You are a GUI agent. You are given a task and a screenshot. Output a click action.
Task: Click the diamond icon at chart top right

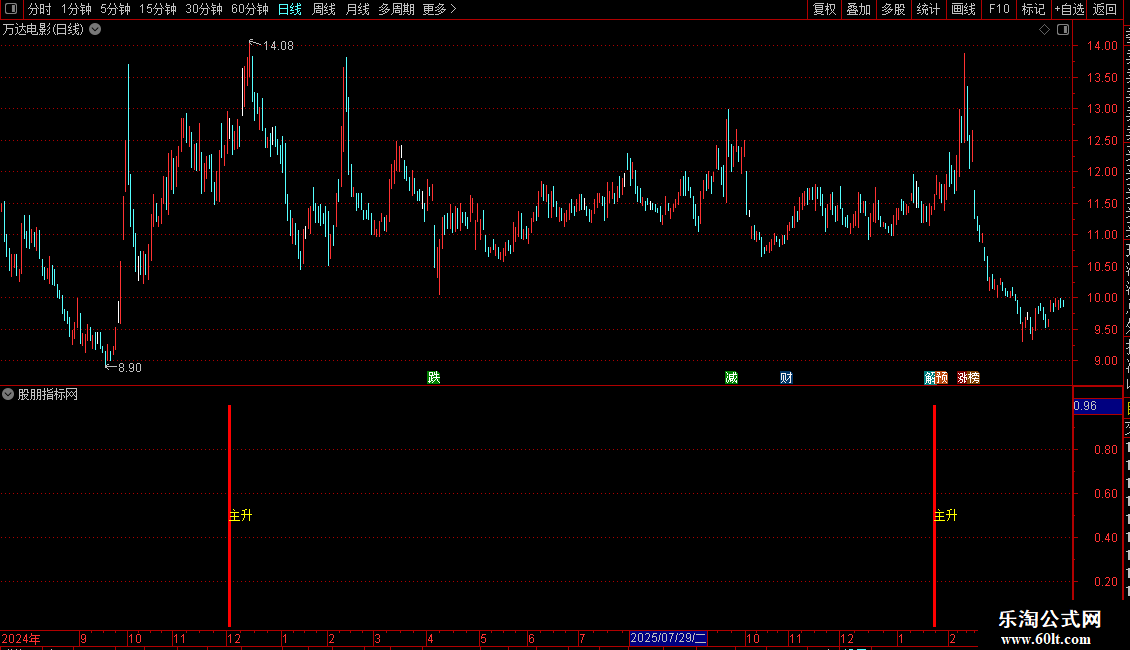1044,30
